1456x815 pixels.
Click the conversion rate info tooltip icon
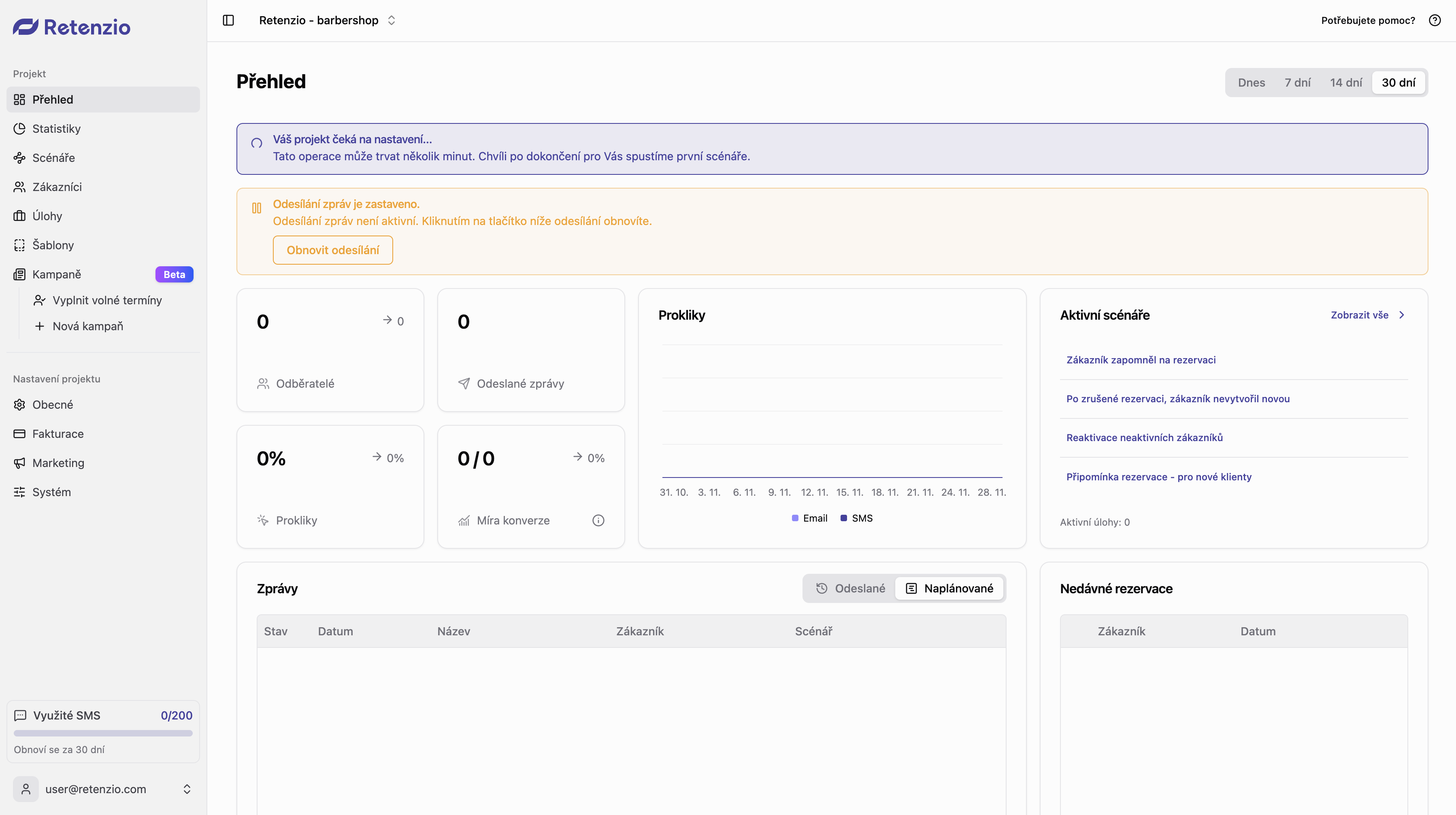click(598, 520)
